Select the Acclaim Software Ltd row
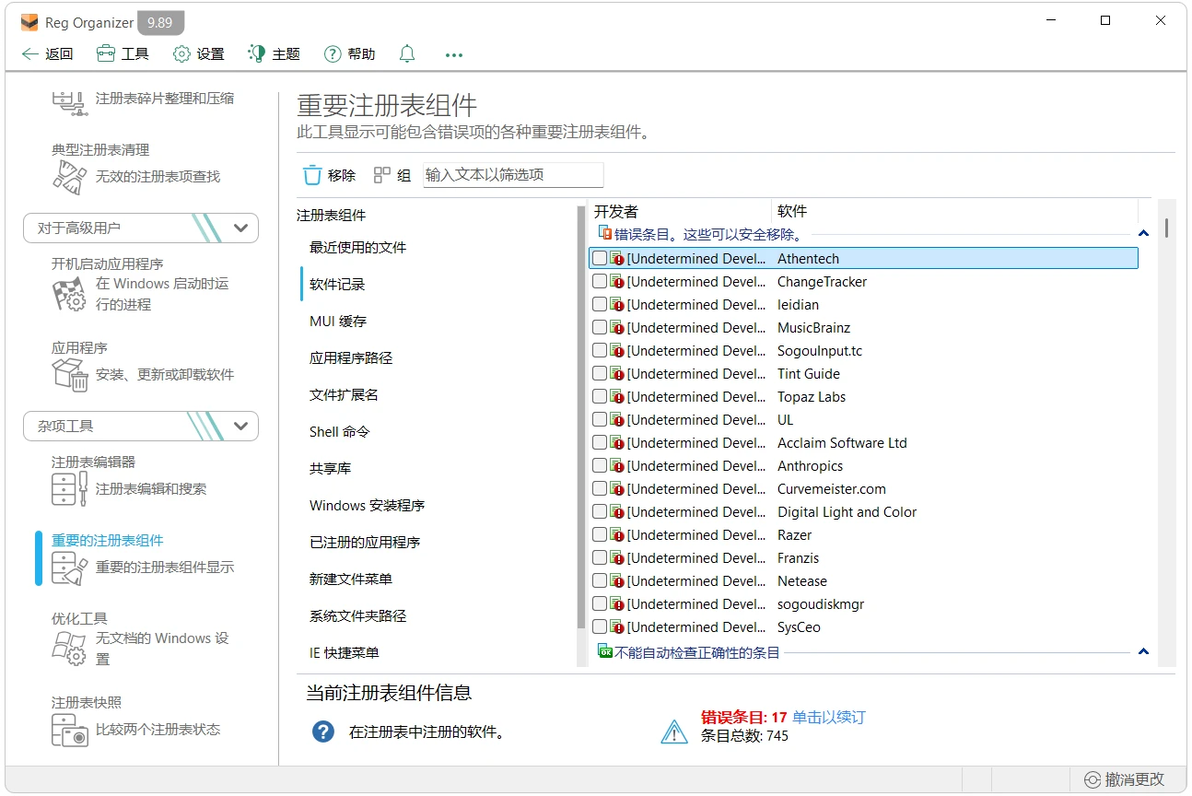The width and height of the screenshot is (1192, 796). click(x=863, y=443)
